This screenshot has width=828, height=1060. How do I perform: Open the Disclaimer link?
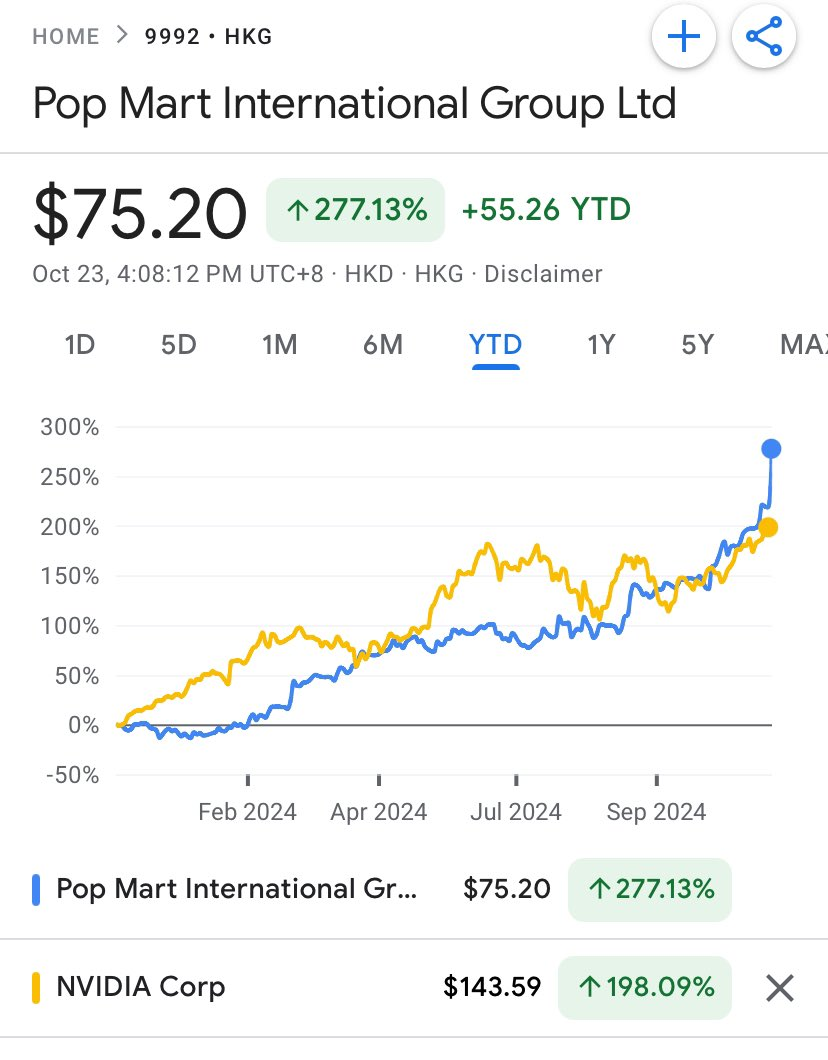[543, 273]
